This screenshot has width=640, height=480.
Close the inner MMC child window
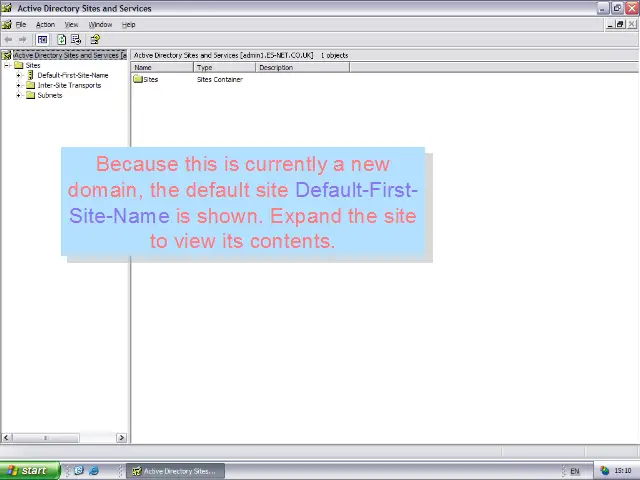click(x=631, y=24)
